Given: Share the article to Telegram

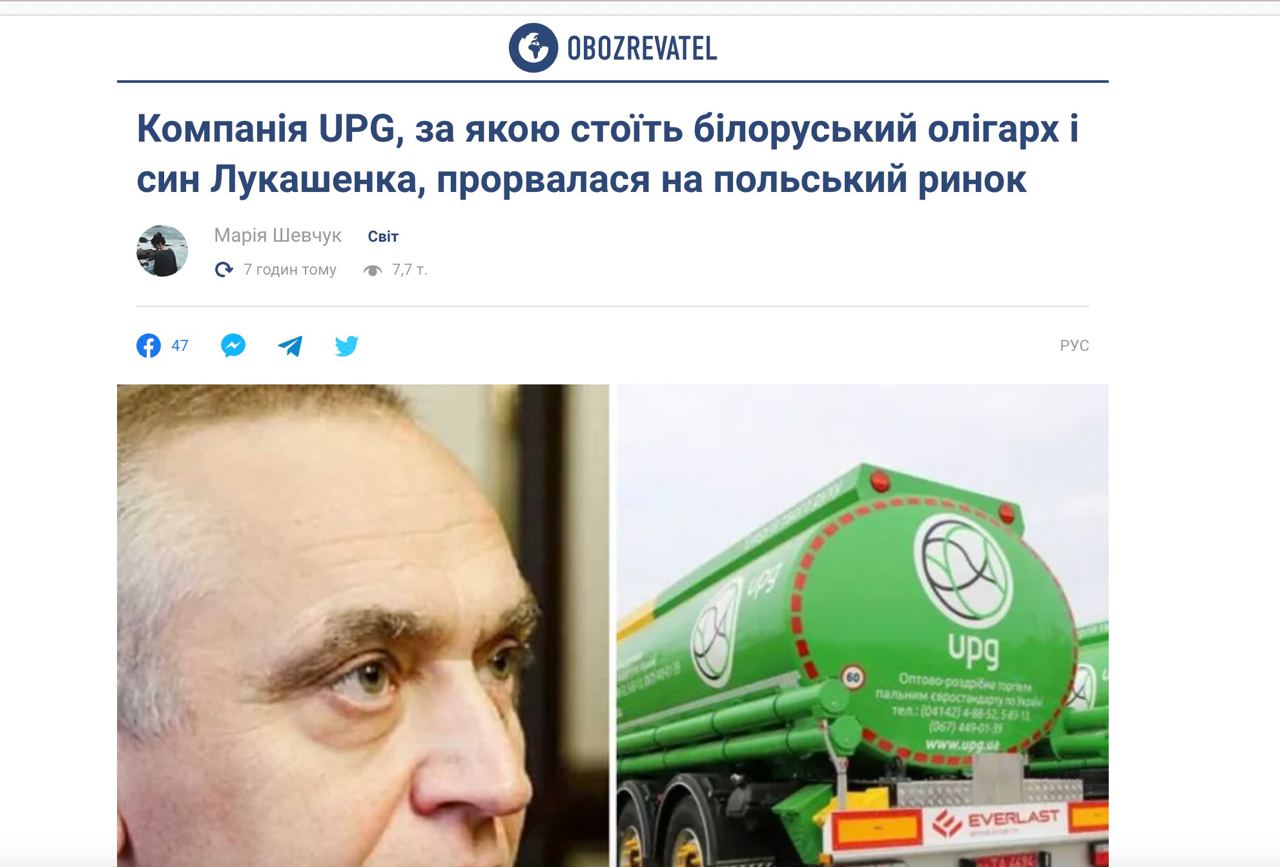Looking at the screenshot, I should coord(290,346).
